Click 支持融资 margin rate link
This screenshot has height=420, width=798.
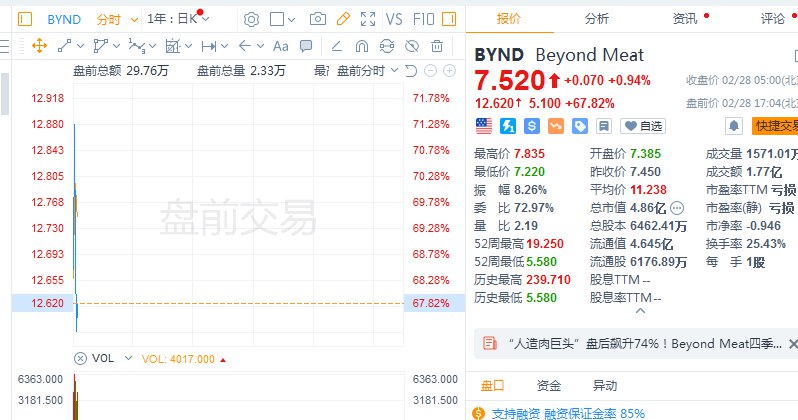(x=568, y=413)
